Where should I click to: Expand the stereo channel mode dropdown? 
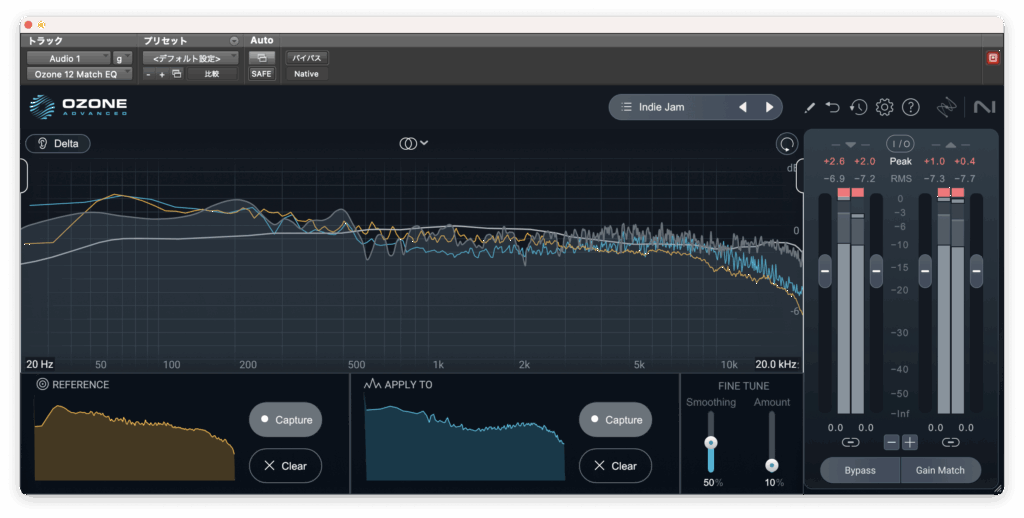coord(413,143)
